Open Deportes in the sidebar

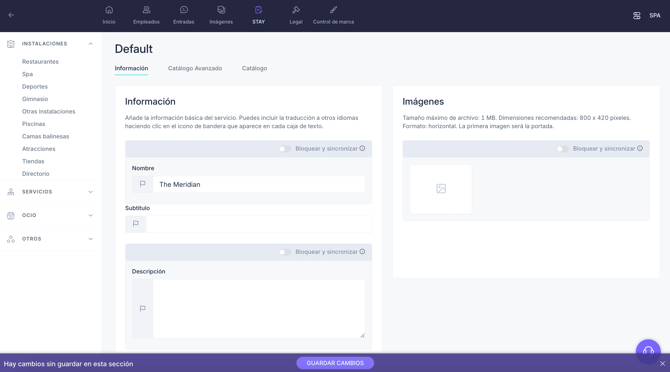(35, 86)
